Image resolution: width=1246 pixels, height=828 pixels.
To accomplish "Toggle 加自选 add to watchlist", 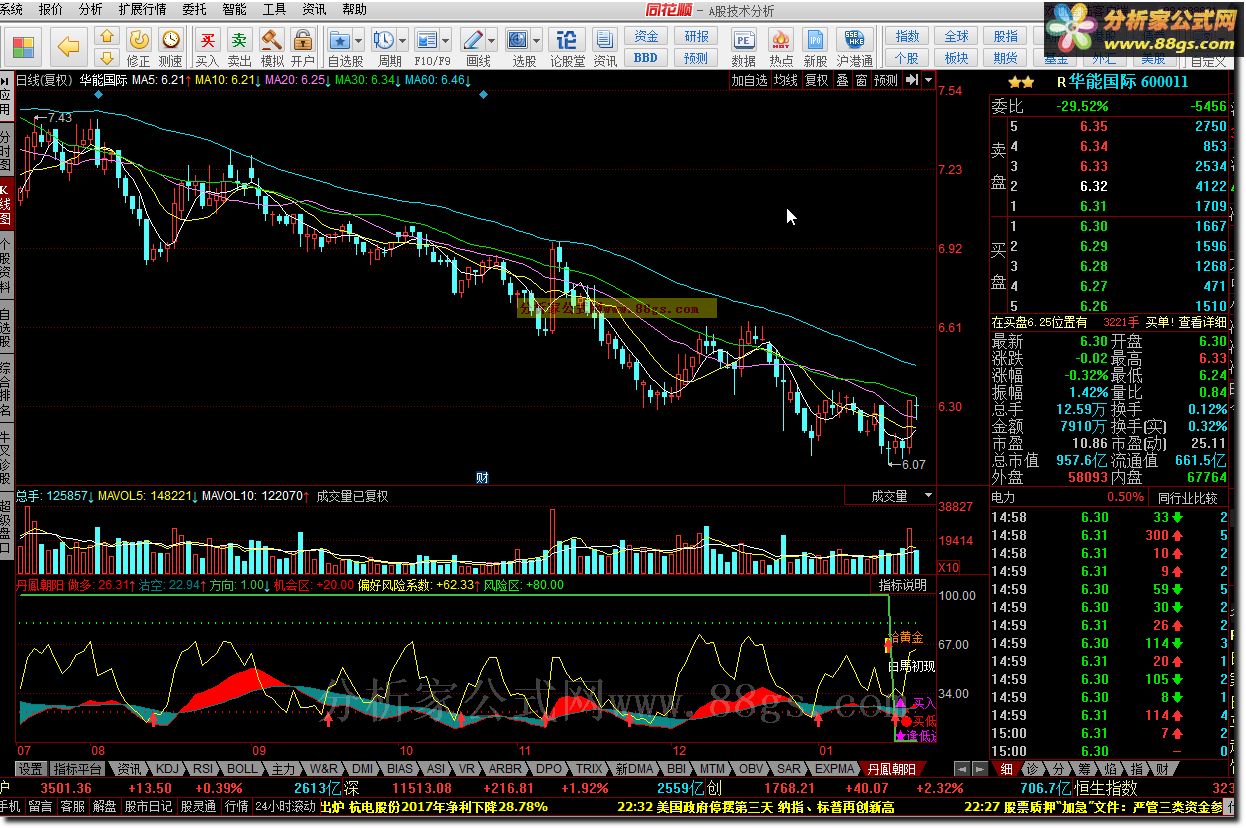I will 749,80.
